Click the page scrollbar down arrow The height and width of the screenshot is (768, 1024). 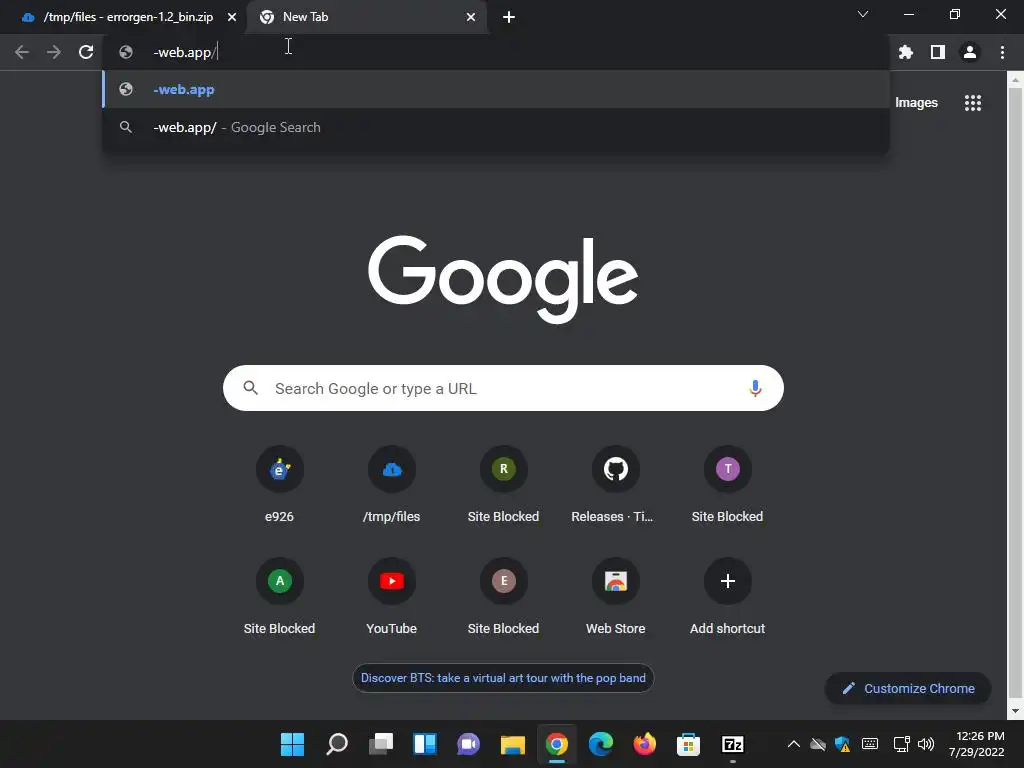pyautogui.click(x=1015, y=711)
